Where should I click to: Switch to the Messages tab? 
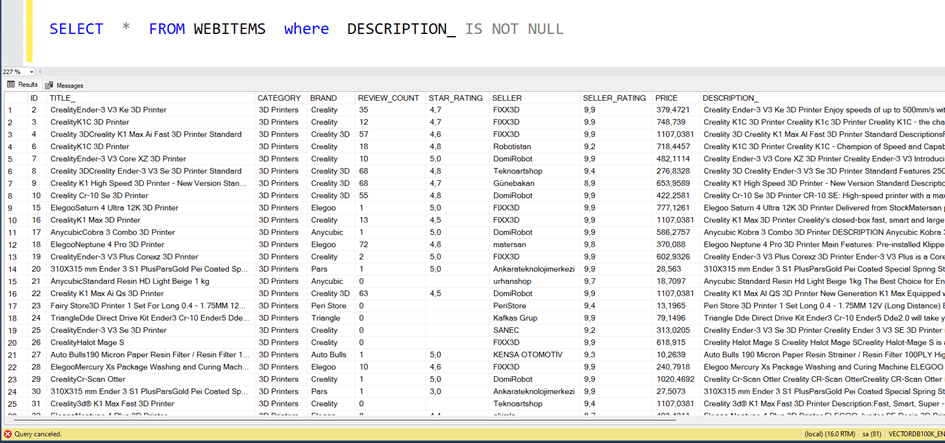(x=69, y=85)
